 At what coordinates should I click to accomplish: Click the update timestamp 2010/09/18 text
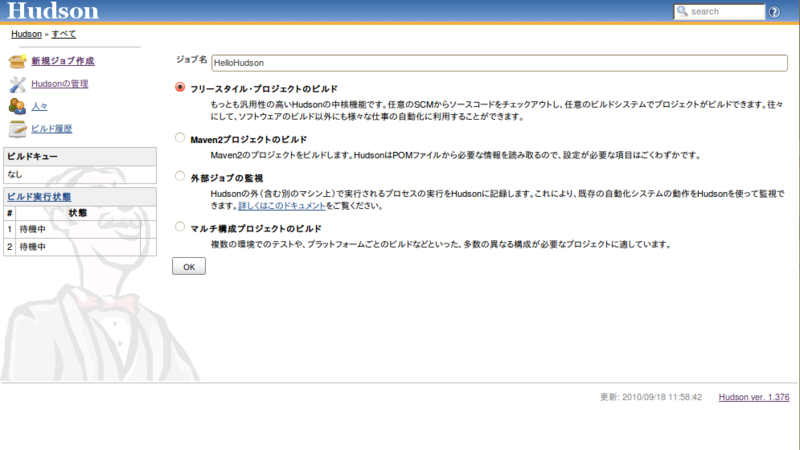651,397
